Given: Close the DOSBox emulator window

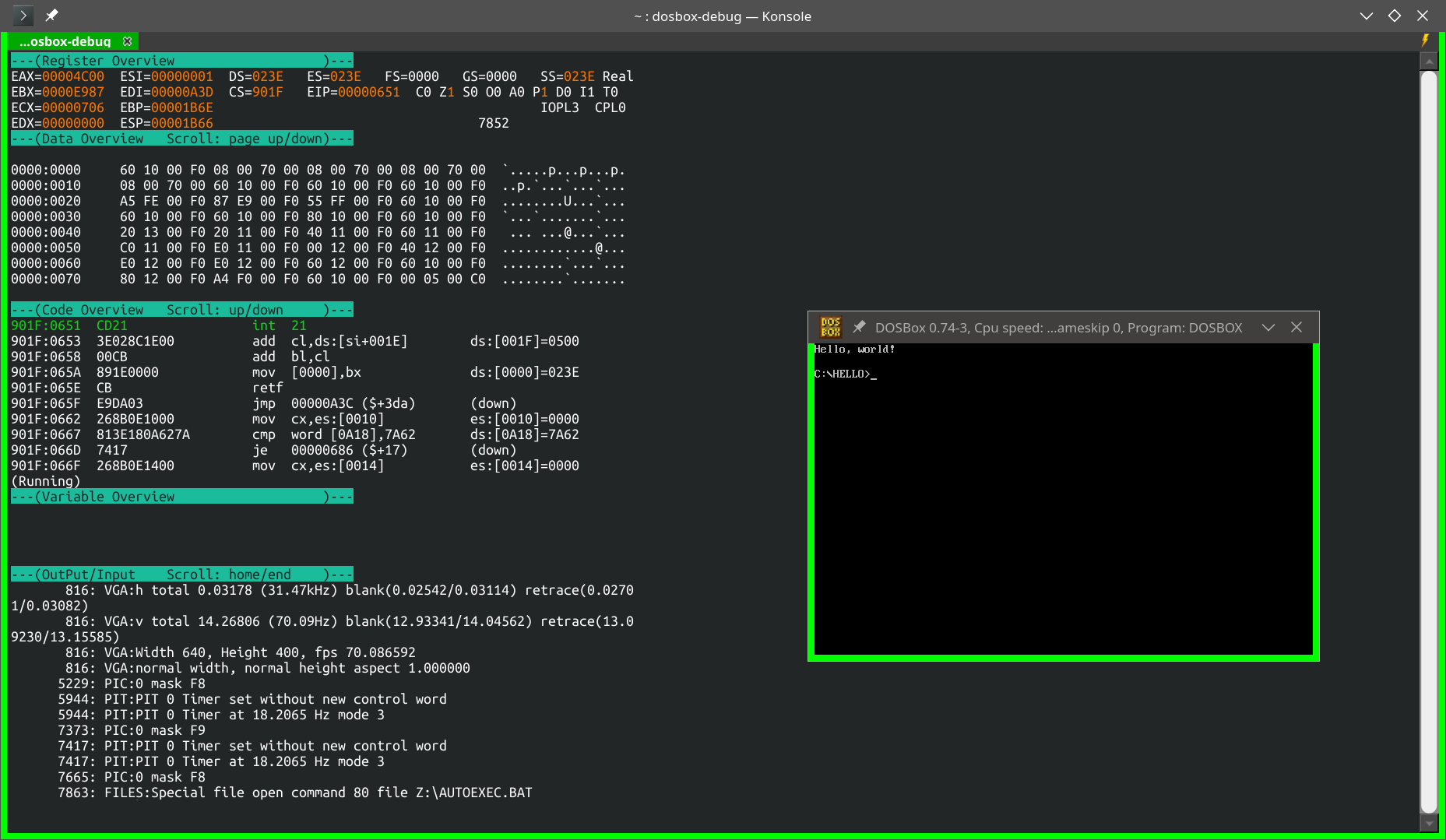Looking at the screenshot, I should coord(1296,327).
